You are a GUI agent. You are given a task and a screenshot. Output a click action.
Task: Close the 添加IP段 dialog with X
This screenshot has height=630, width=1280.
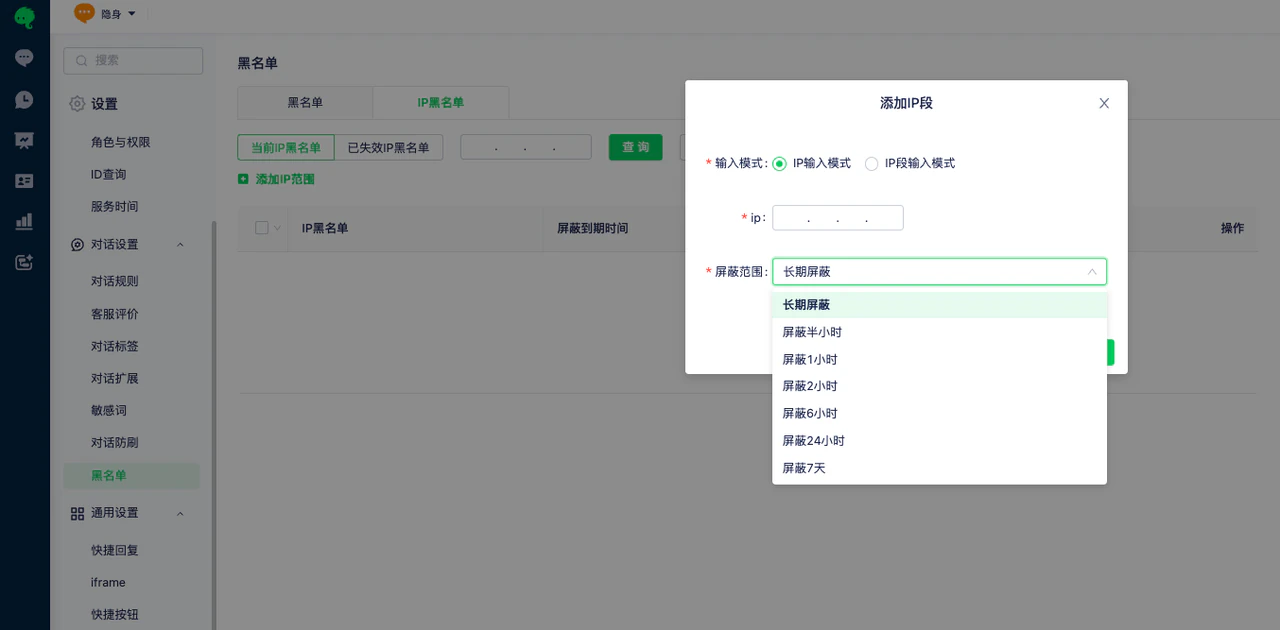pyautogui.click(x=1104, y=103)
